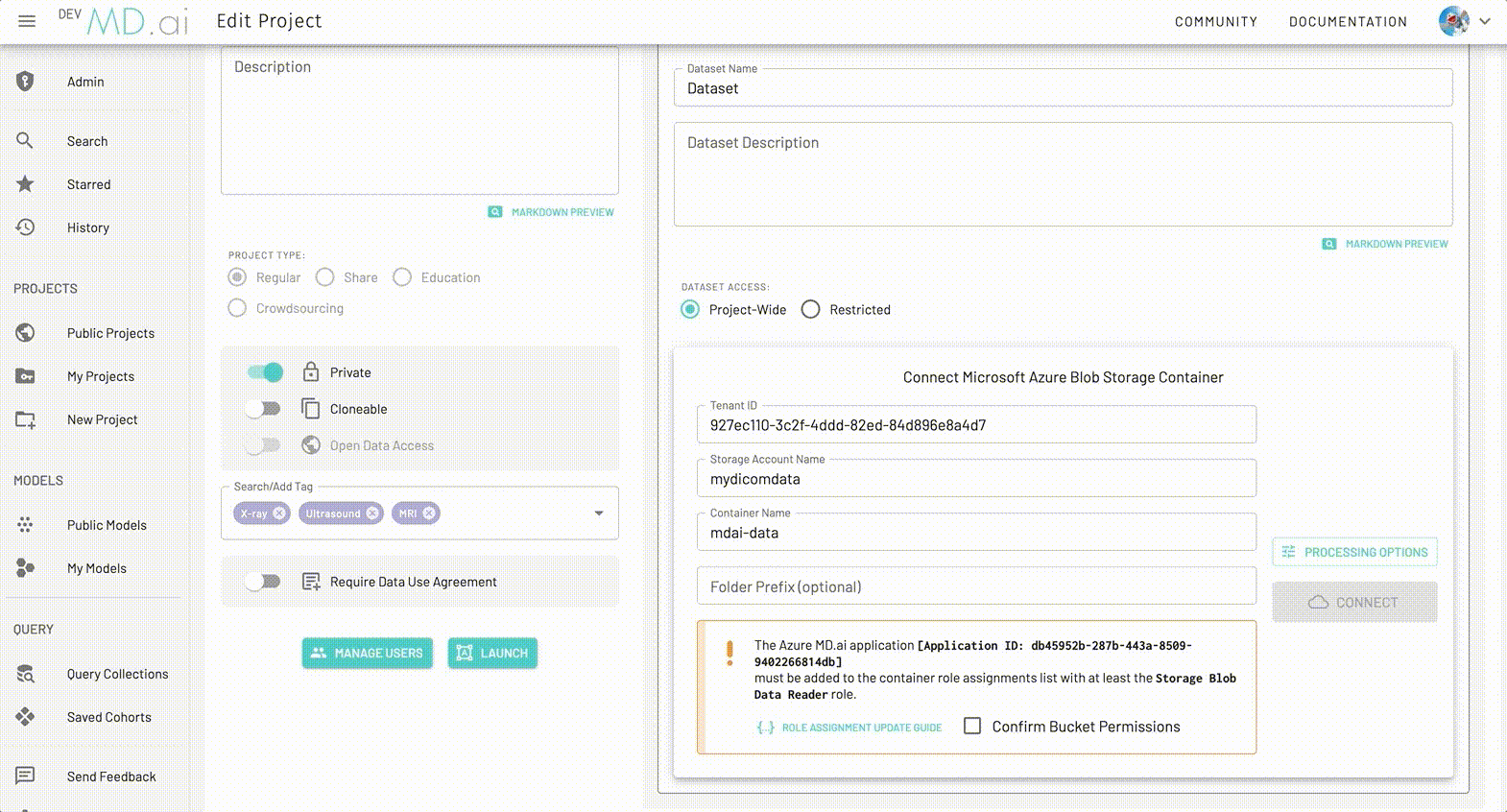Click the Dataset Name field
The image size is (1507, 812).
click(x=1063, y=87)
